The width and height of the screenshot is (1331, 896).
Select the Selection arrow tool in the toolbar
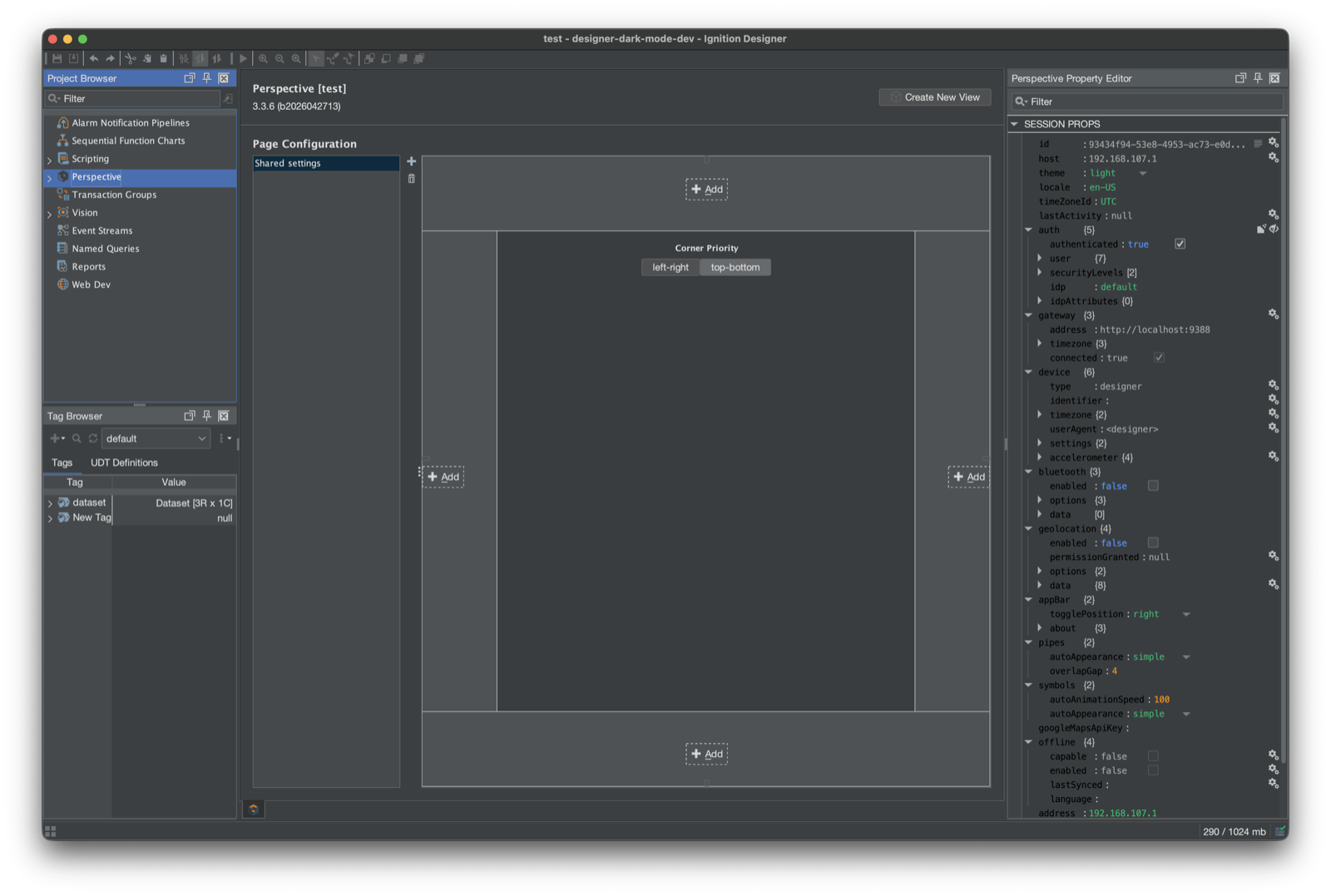click(316, 59)
